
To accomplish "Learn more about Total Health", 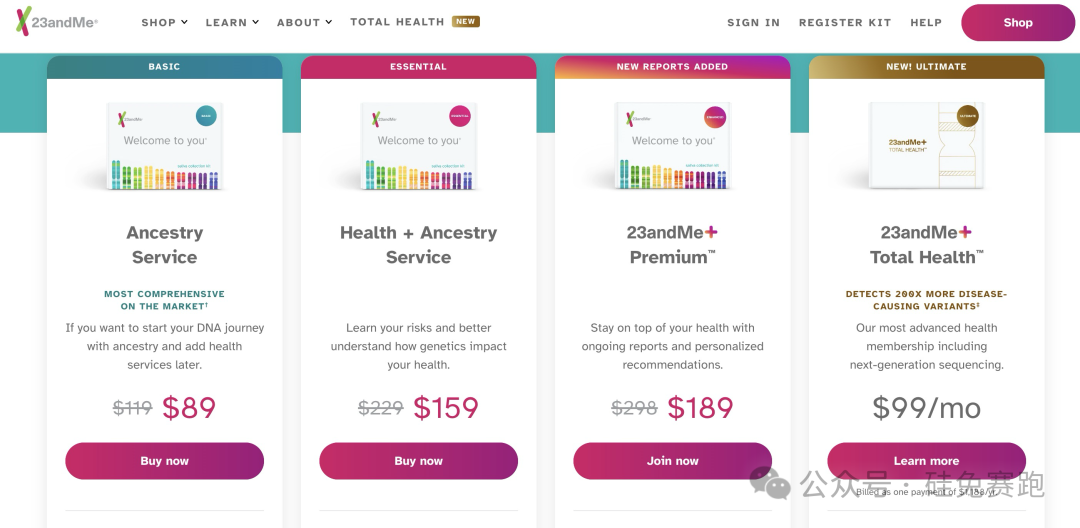I will [x=927, y=461].
